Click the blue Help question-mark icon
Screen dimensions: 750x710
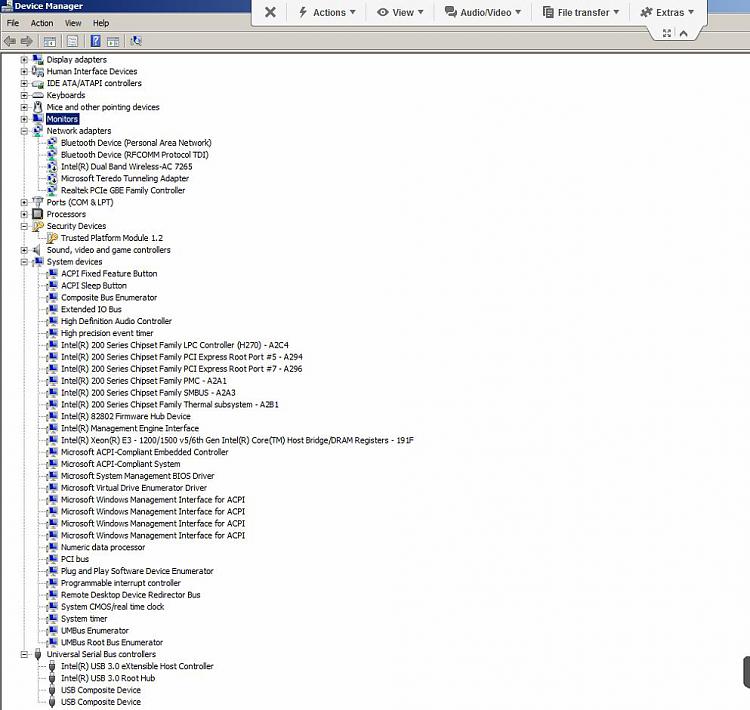pos(96,41)
